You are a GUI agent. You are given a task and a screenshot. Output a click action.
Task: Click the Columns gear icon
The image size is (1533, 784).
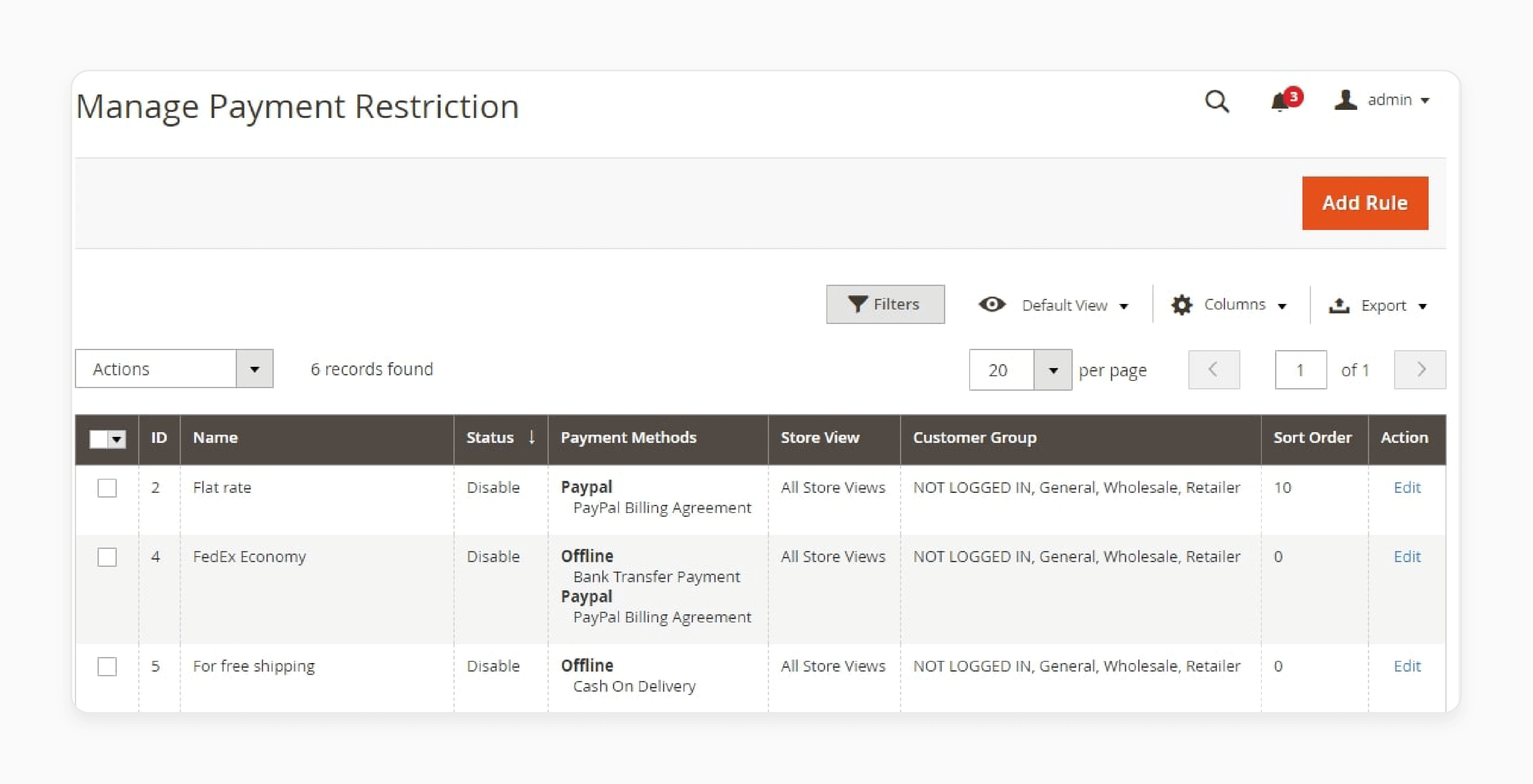[x=1181, y=304]
